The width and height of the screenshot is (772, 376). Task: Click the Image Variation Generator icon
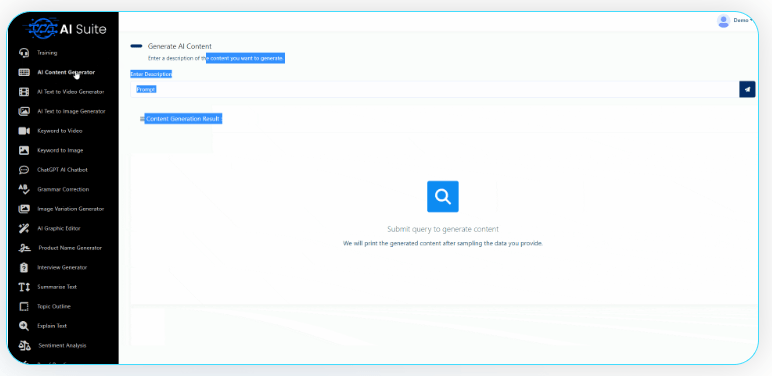tap(24, 209)
